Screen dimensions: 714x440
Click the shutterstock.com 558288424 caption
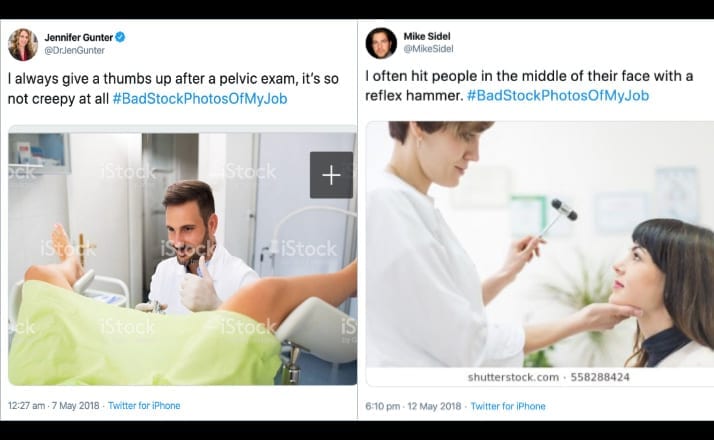click(x=549, y=377)
